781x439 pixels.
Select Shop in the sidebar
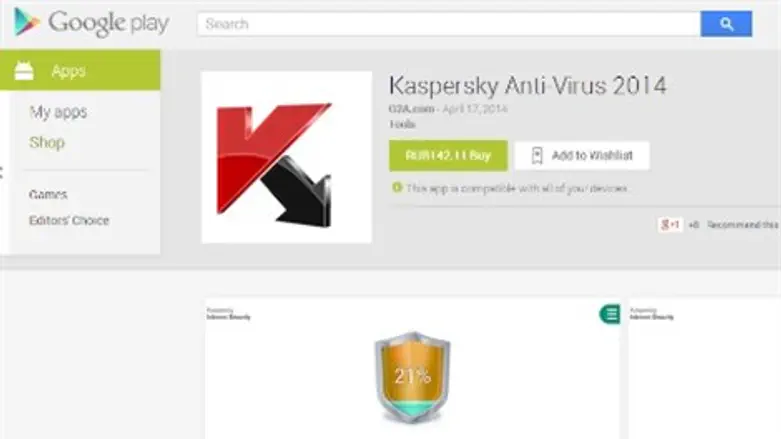[47, 142]
